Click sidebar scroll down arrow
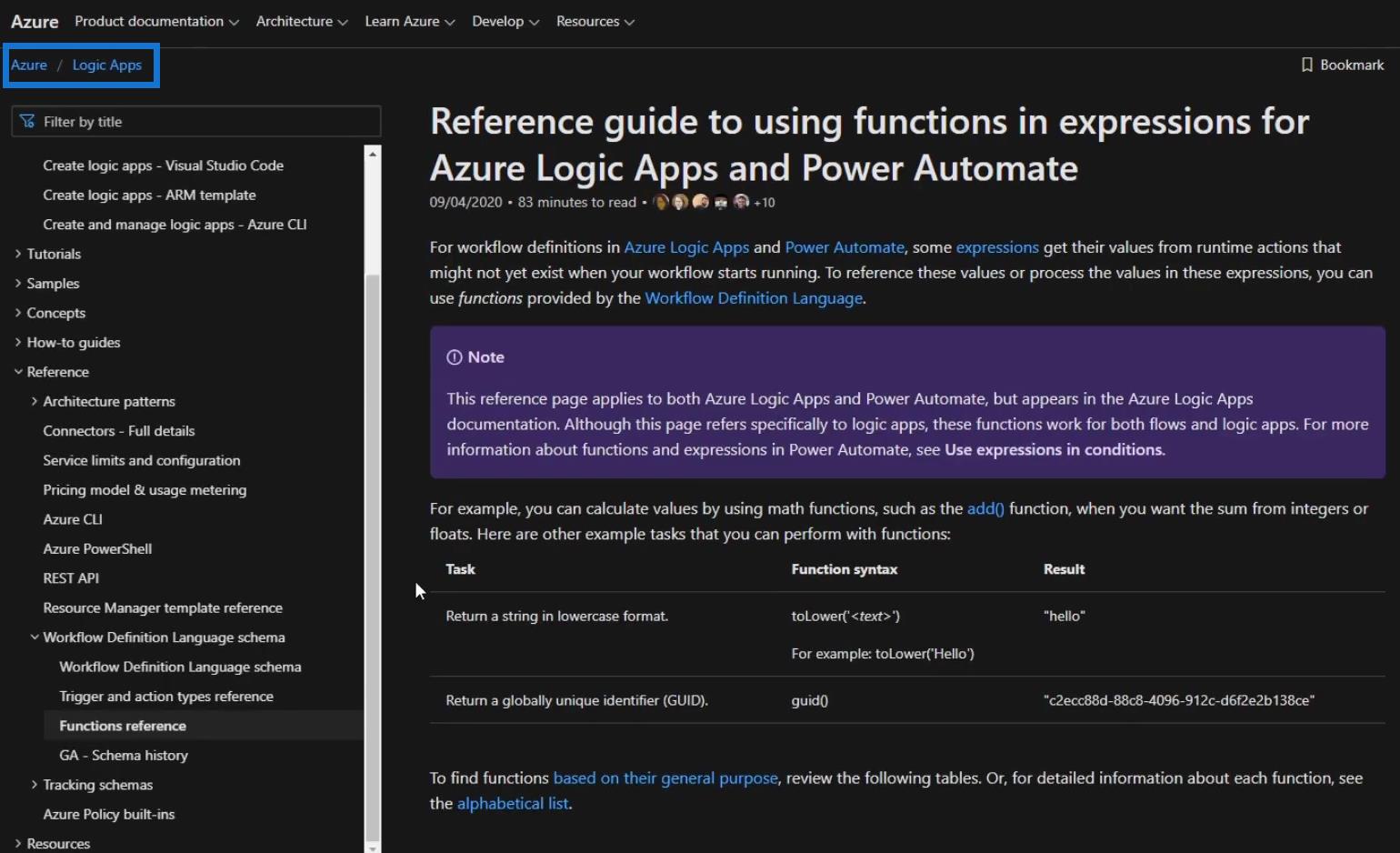 (x=373, y=848)
